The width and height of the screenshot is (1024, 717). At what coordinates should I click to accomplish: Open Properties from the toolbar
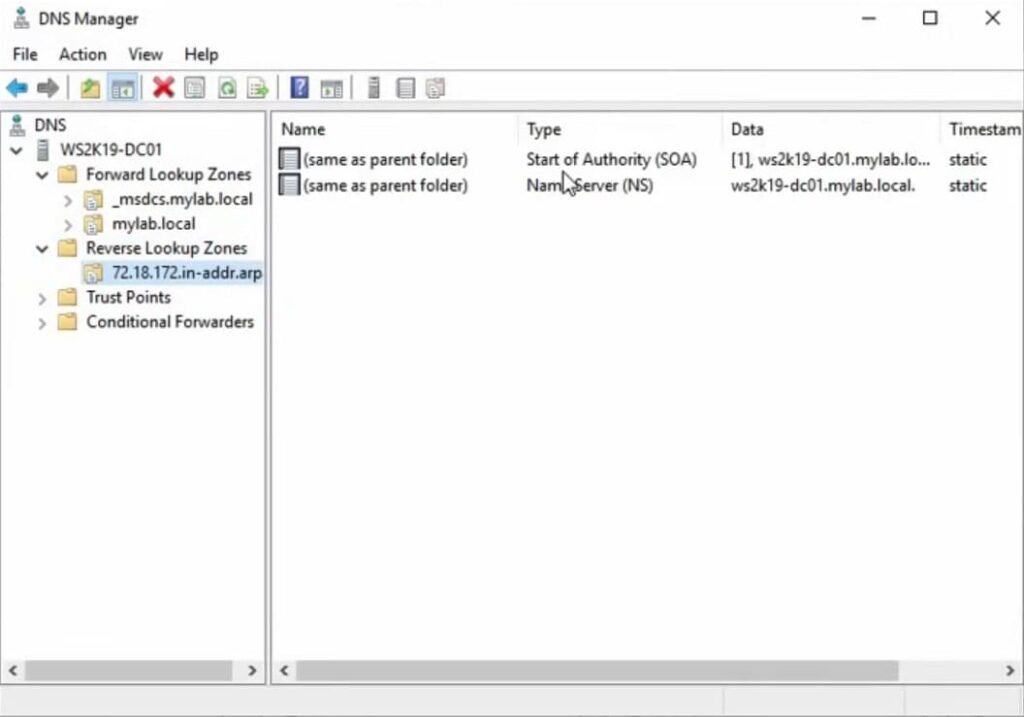tap(194, 88)
